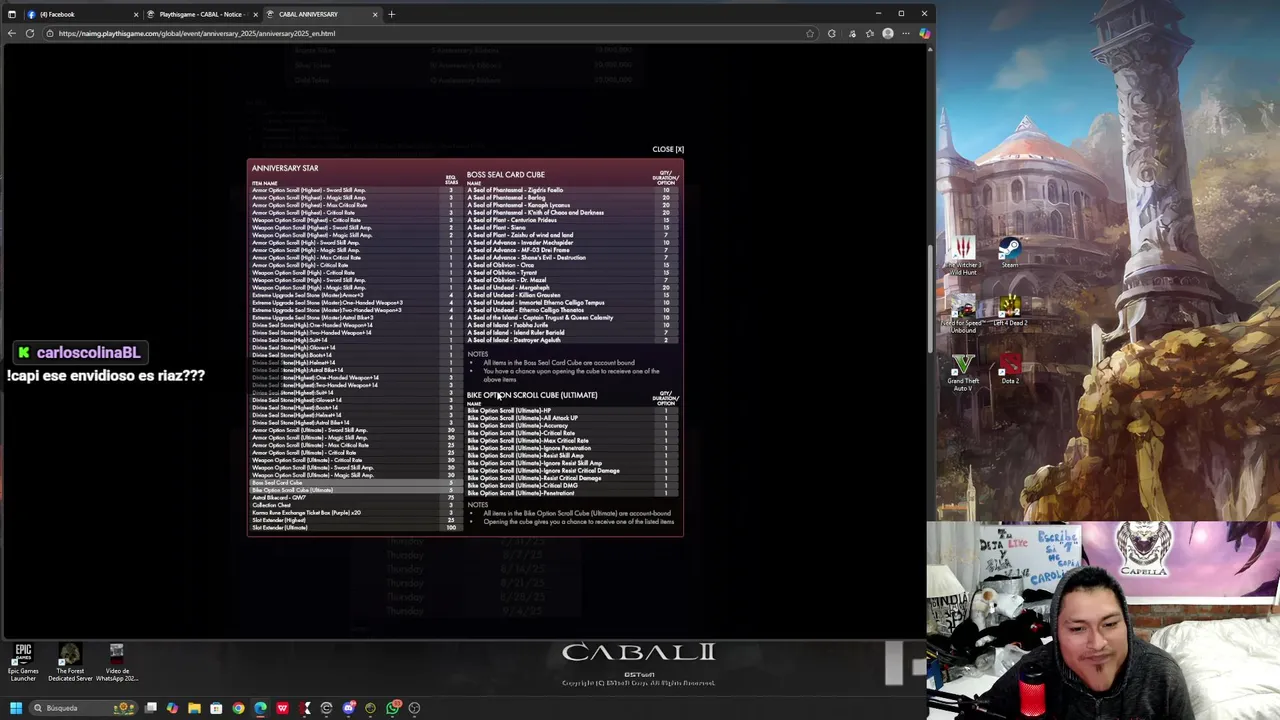Open Video de WhatsApp file icon
The width and height of the screenshot is (1280, 720).
tap(116, 662)
